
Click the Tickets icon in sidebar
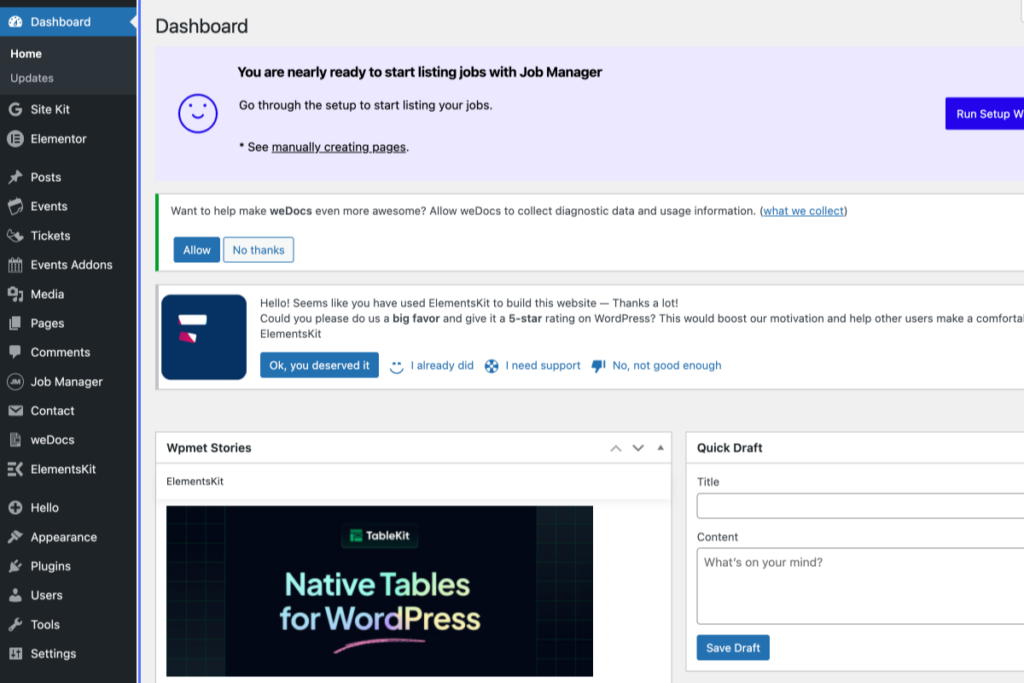click(15, 236)
